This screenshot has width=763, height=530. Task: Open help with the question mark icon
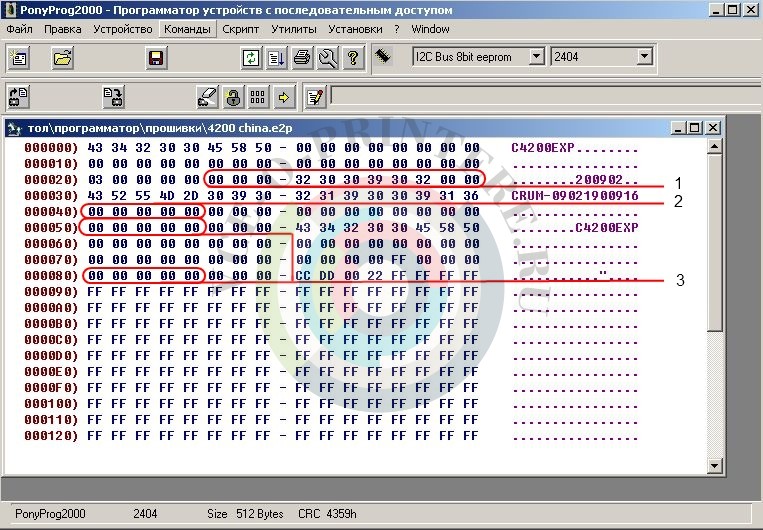[353, 58]
